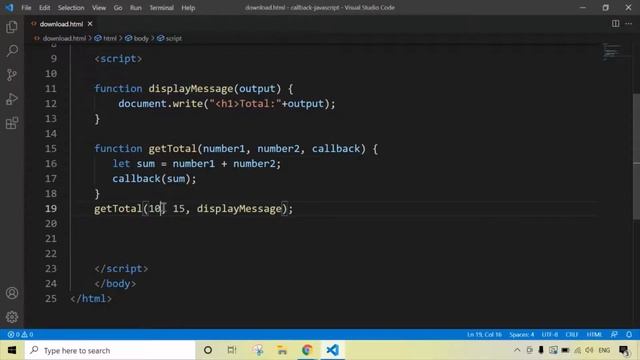Click the script breadcrumb item
This screenshot has height=360, width=640.
(x=173, y=38)
